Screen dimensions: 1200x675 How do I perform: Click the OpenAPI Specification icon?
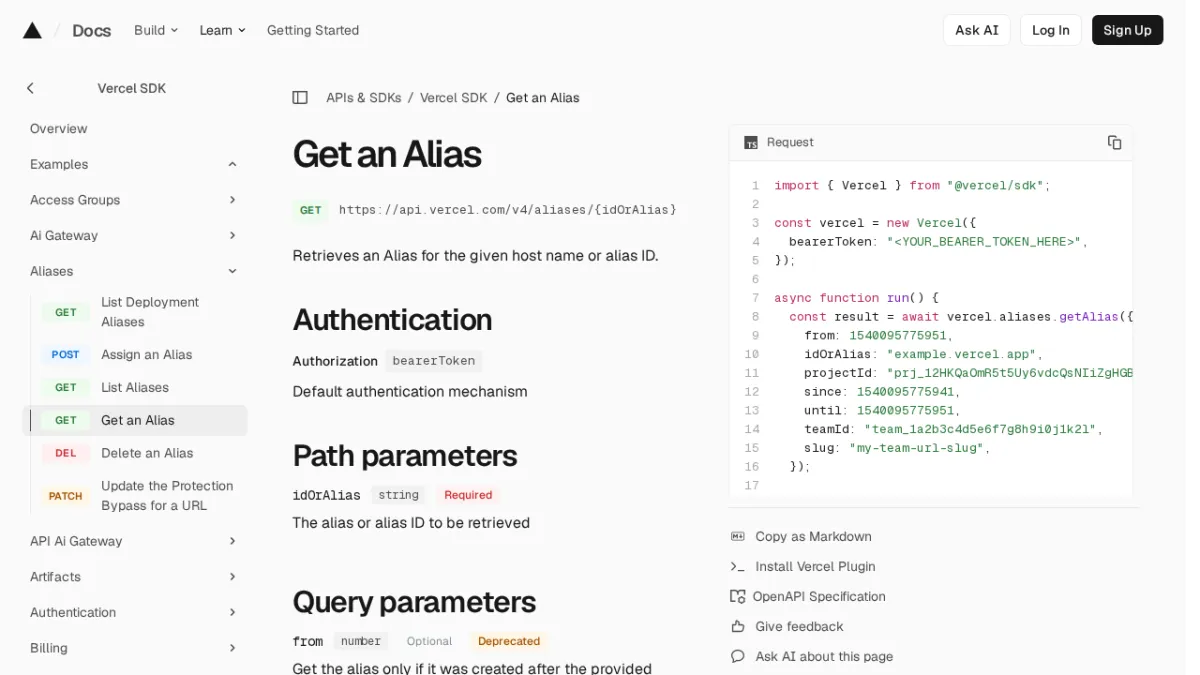point(738,596)
